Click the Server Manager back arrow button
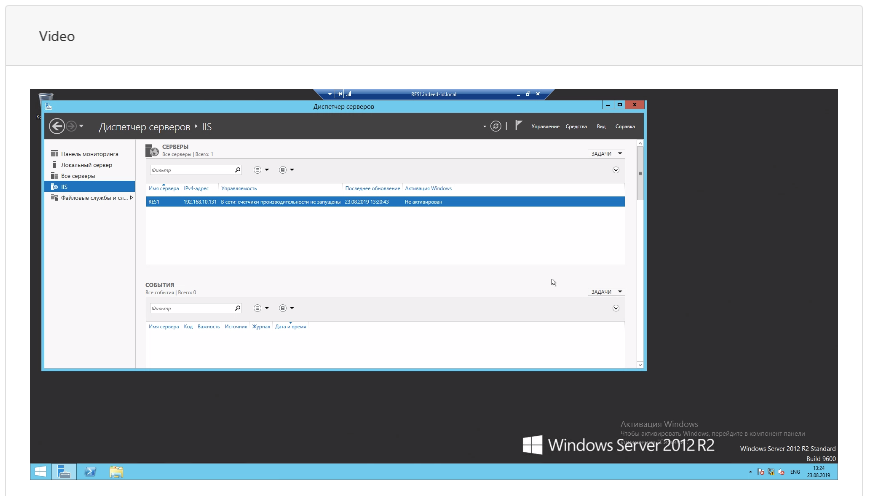The width and height of the screenshot is (870, 496). point(57,126)
